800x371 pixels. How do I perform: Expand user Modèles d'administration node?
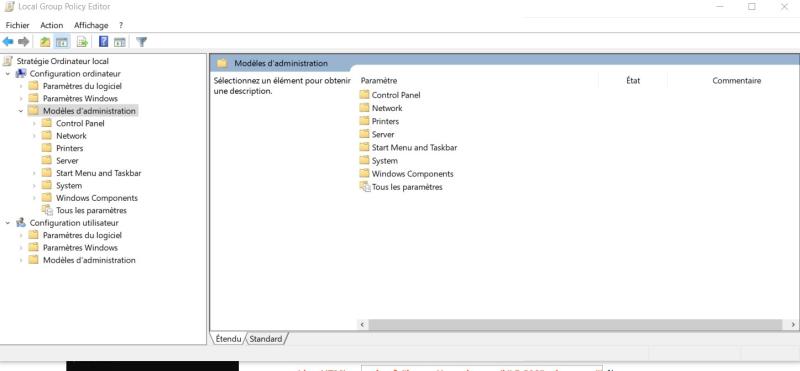(21, 260)
